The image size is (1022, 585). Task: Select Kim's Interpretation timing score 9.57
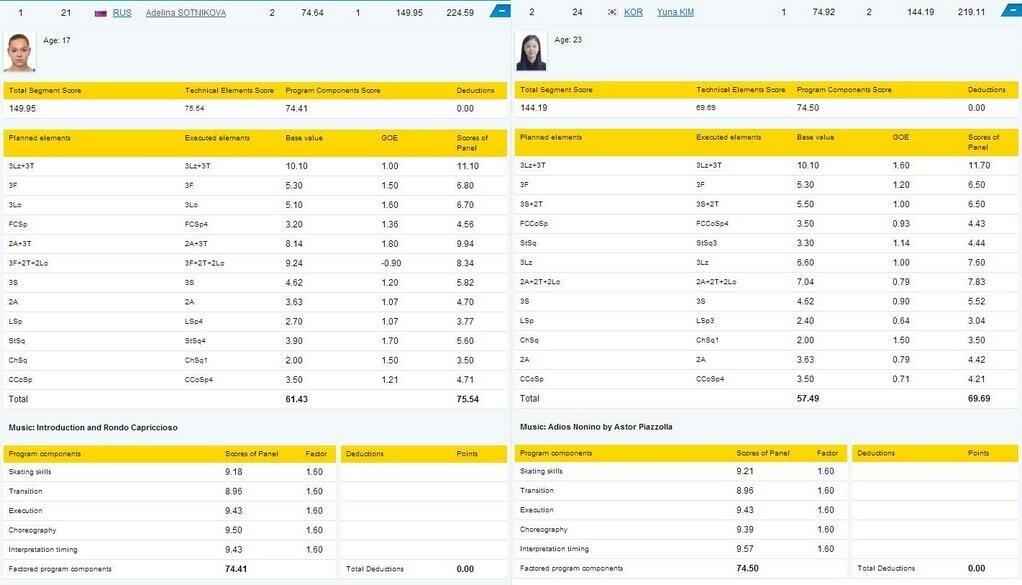(745, 549)
